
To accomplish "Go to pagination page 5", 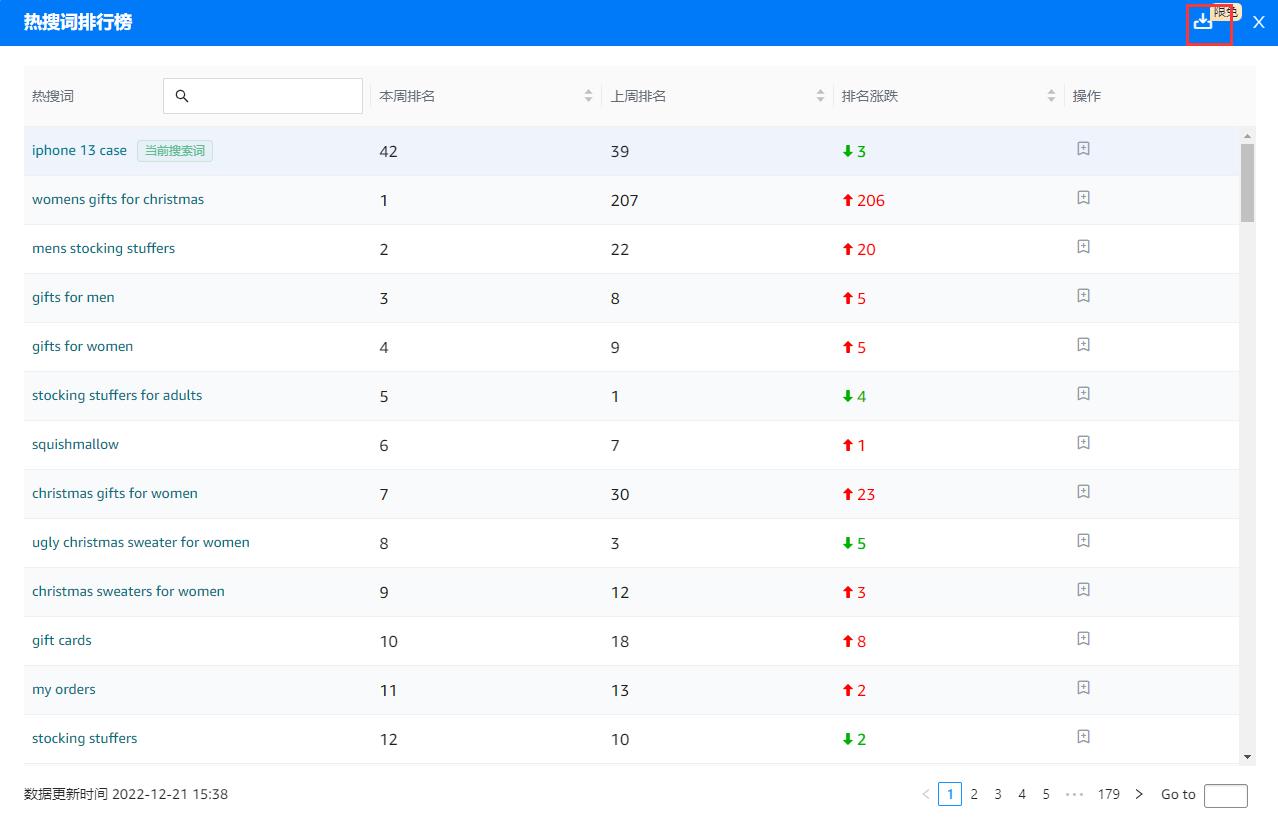I will point(1046,794).
